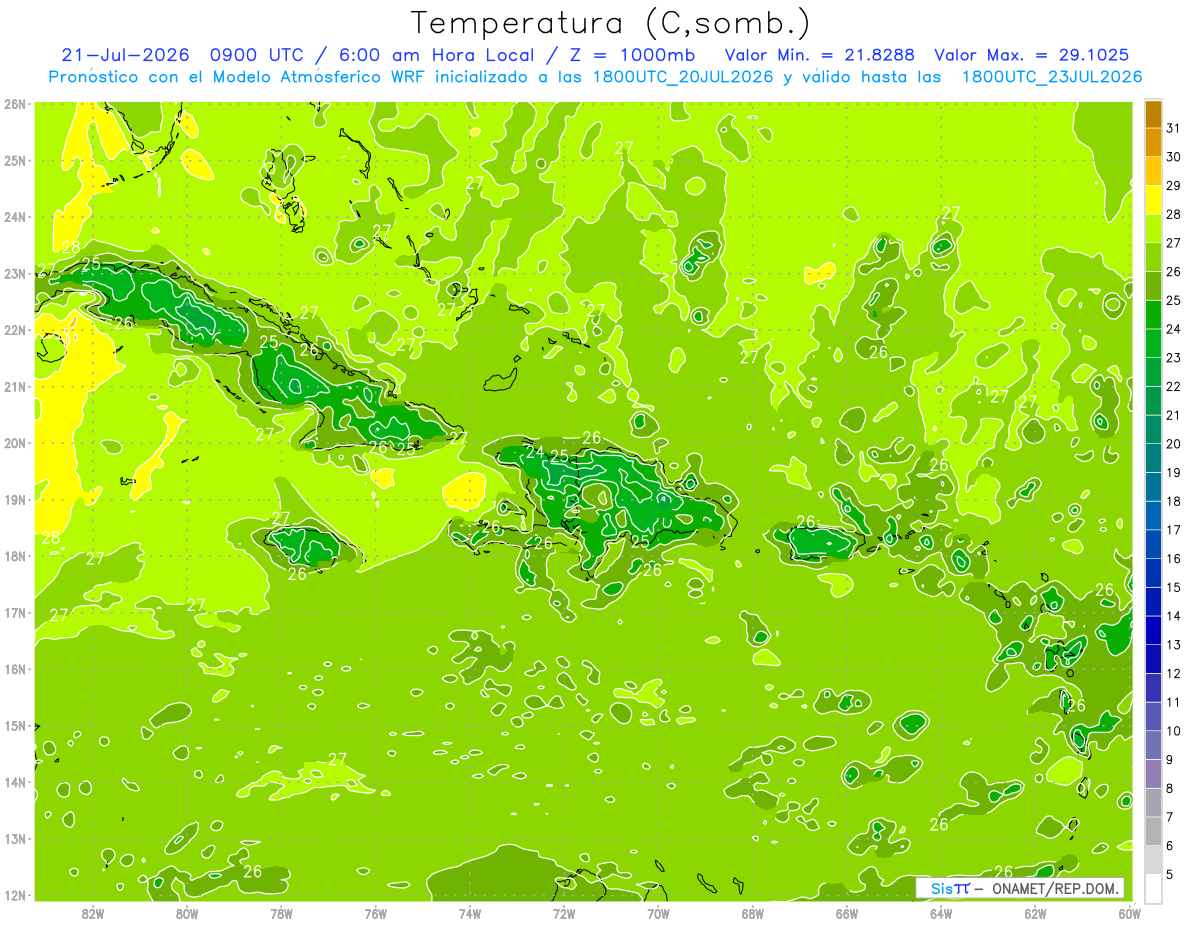The image size is (1200, 927).
Task: Click the "24N" latitude axis label
Action: (14, 217)
